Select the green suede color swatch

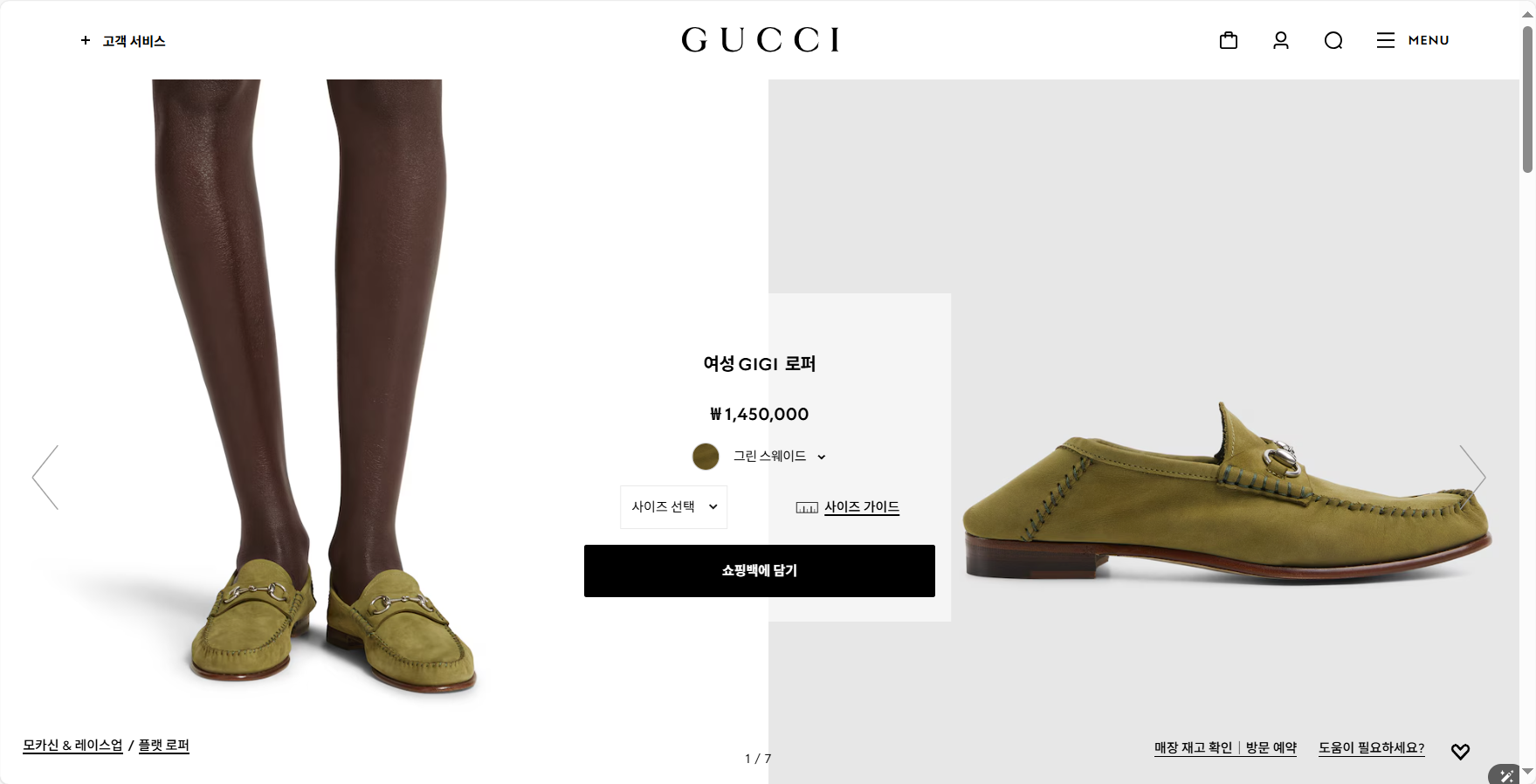(x=706, y=456)
